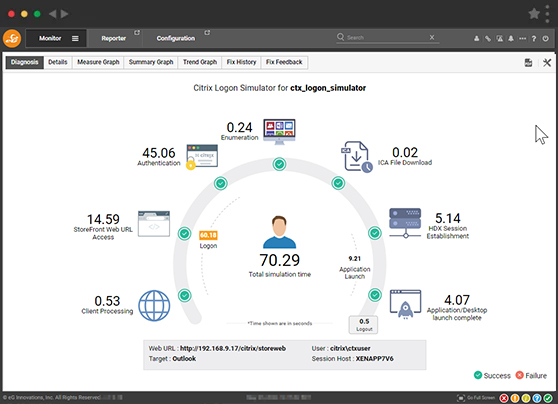Export the diagnosis as PDF icon
This screenshot has height=404, width=558.
click(x=528, y=63)
